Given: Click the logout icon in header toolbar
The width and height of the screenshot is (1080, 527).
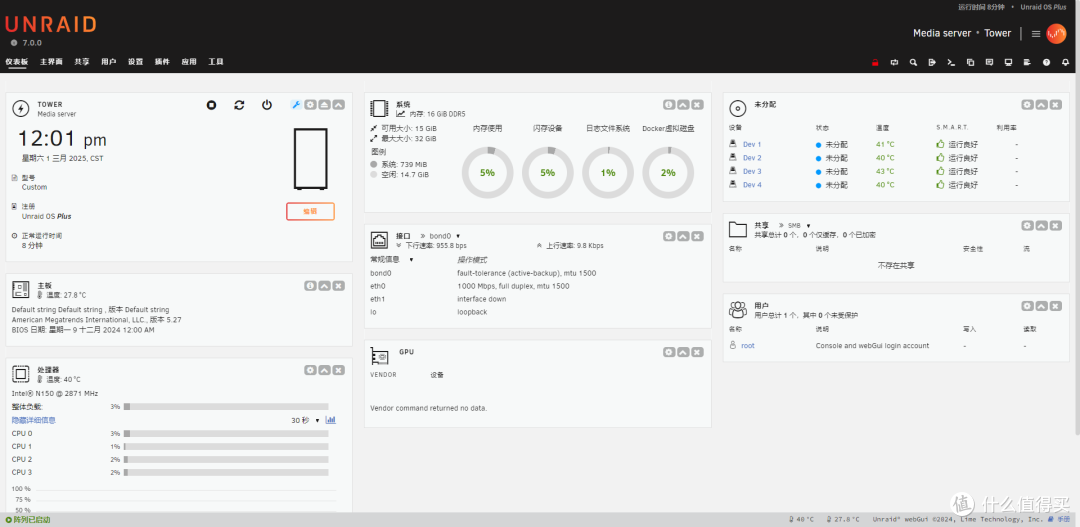Looking at the screenshot, I should pos(932,63).
